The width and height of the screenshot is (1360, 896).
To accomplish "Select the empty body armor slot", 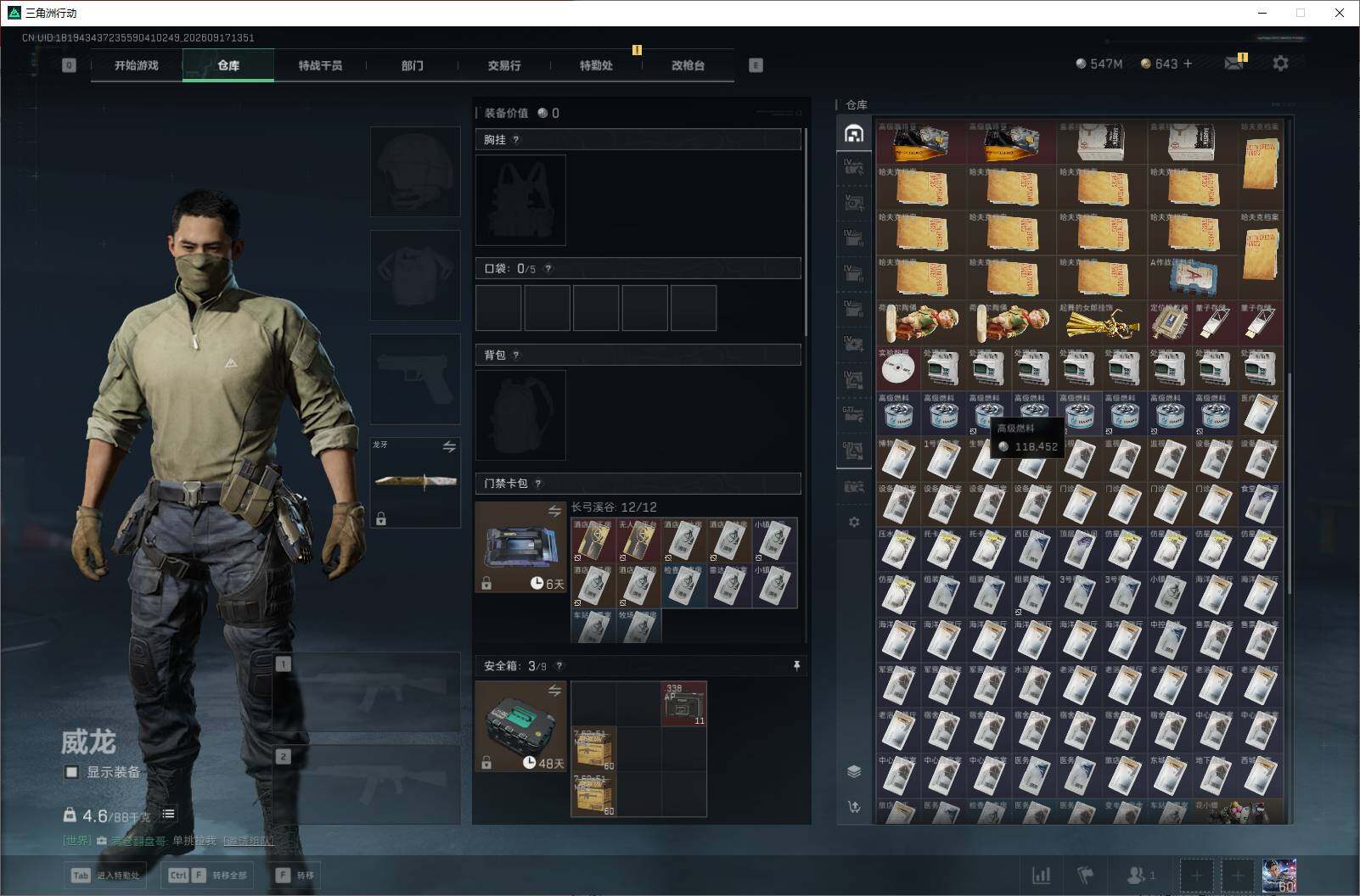I will point(415,275).
